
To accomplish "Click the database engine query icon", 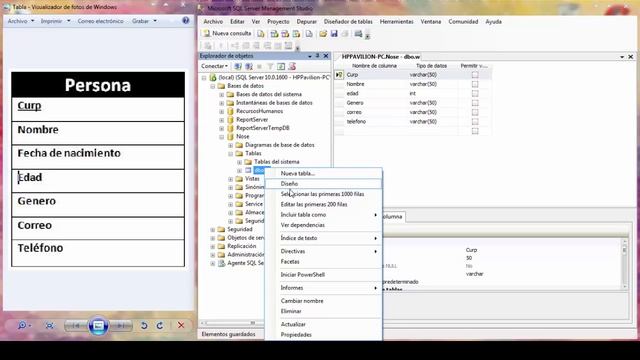I will click(x=261, y=33).
